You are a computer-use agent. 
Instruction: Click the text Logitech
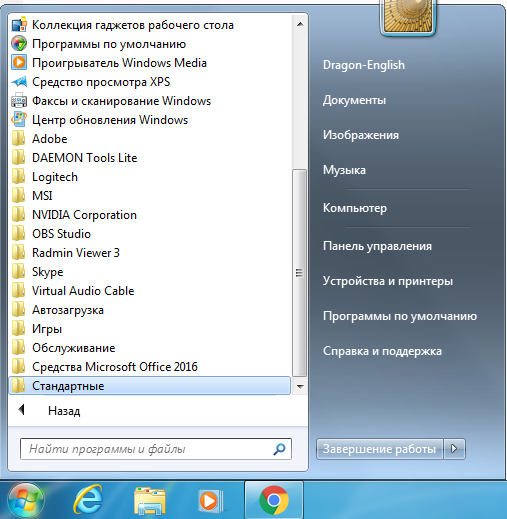pos(55,177)
